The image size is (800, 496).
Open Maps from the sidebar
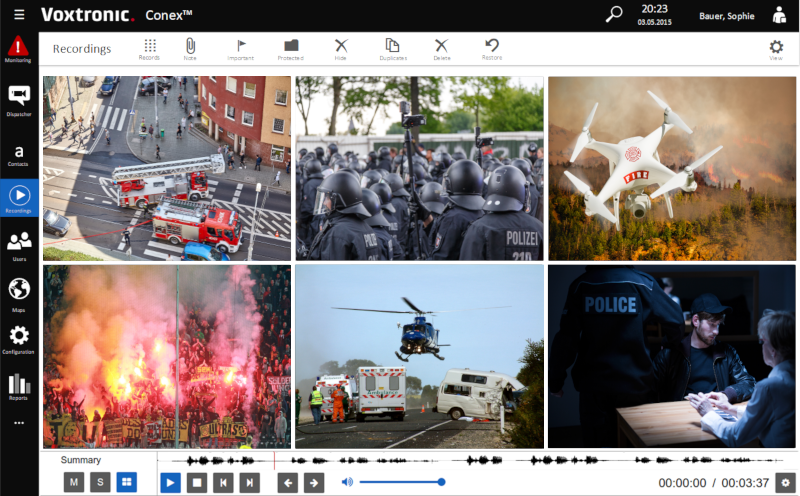[18, 292]
